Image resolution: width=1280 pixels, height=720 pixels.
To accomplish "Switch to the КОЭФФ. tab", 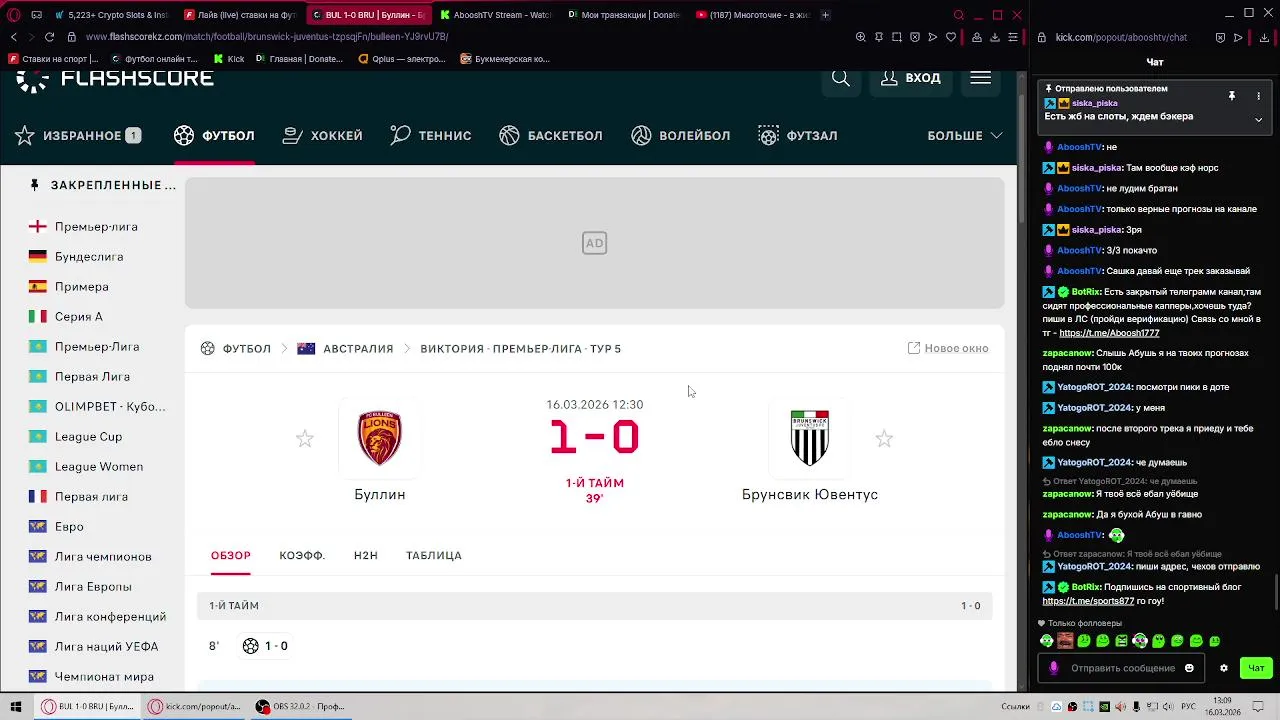I will [x=302, y=555].
